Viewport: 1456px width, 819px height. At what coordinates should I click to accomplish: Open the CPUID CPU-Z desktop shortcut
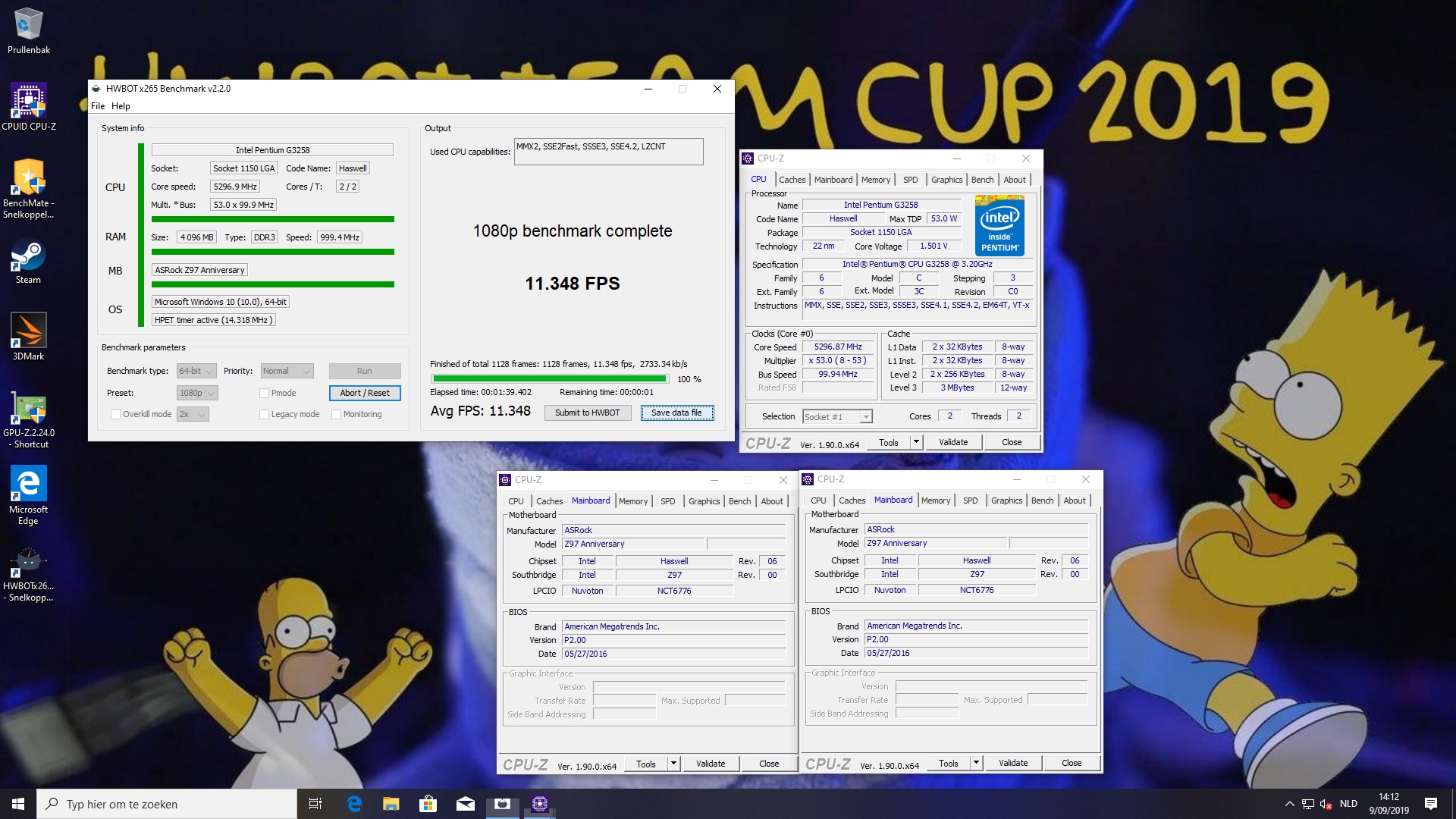tap(28, 106)
